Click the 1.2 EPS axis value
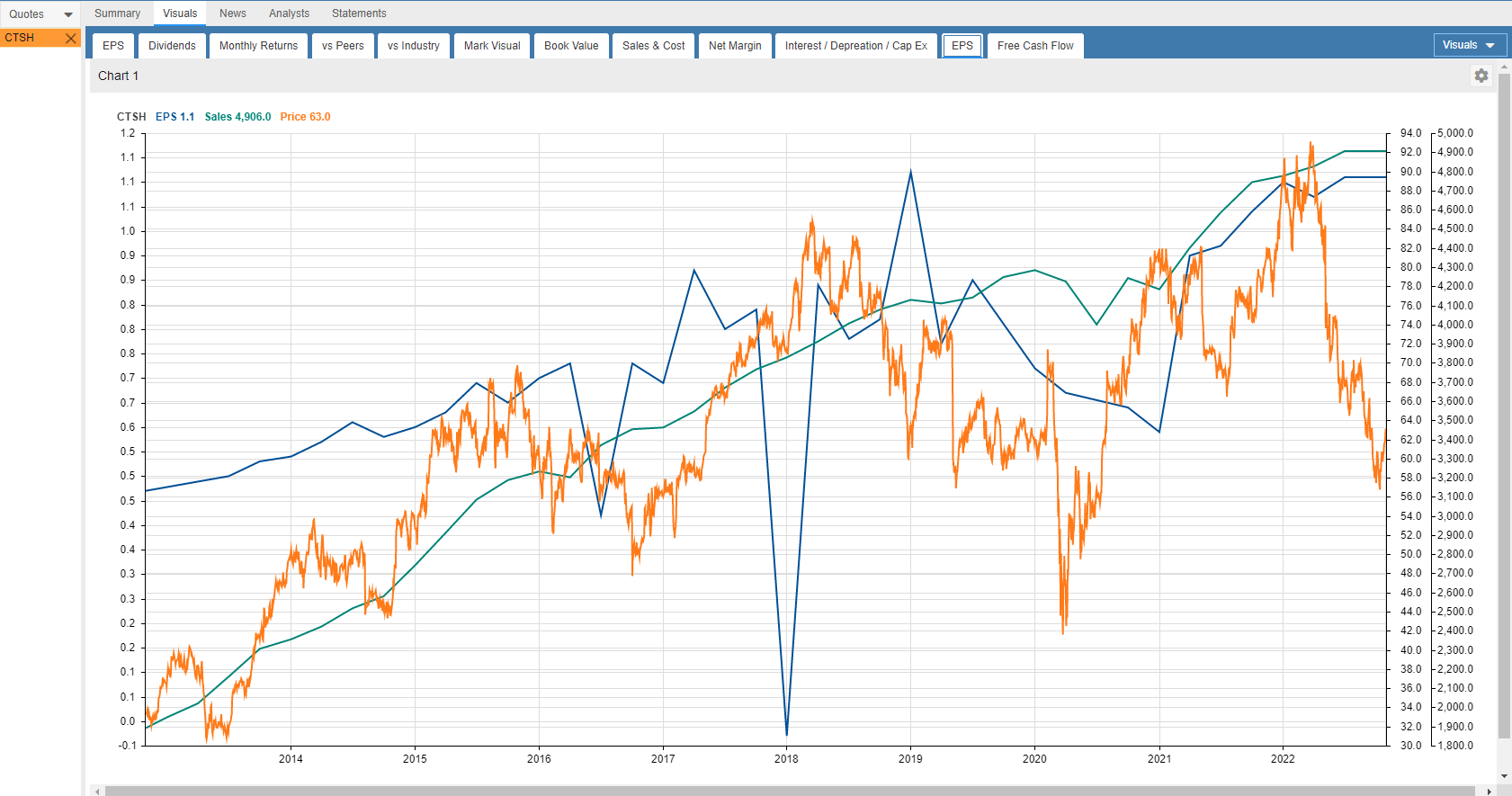1512x796 pixels. pyautogui.click(x=128, y=133)
